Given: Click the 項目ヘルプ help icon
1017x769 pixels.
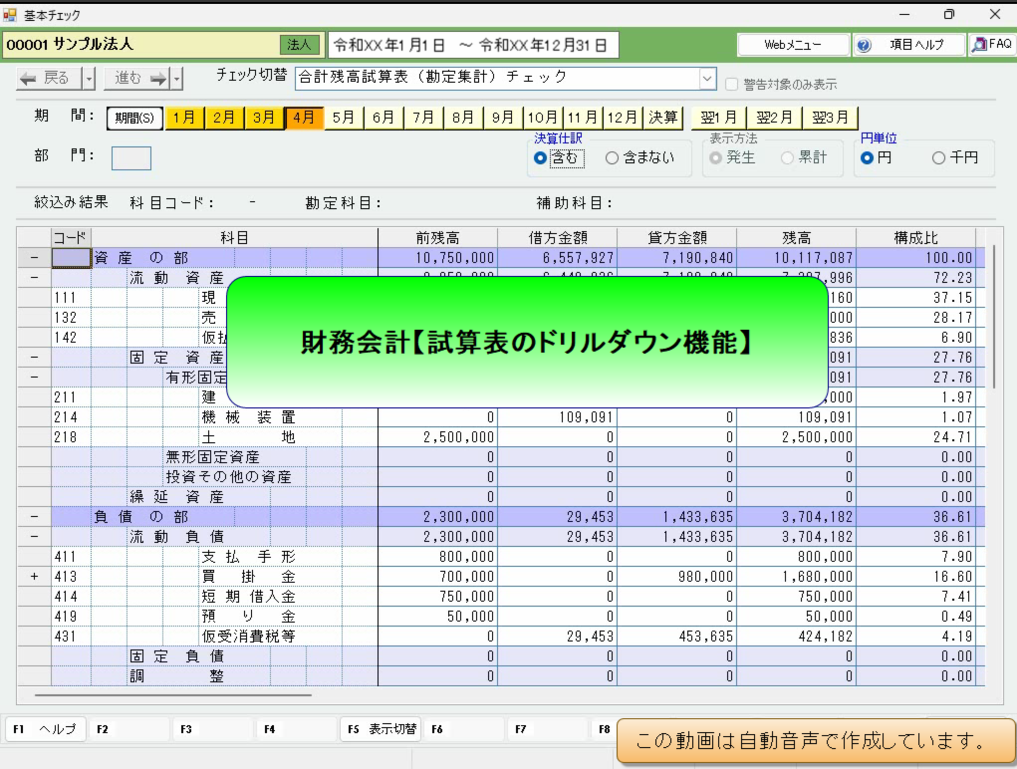Looking at the screenshot, I should coord(863,45).
